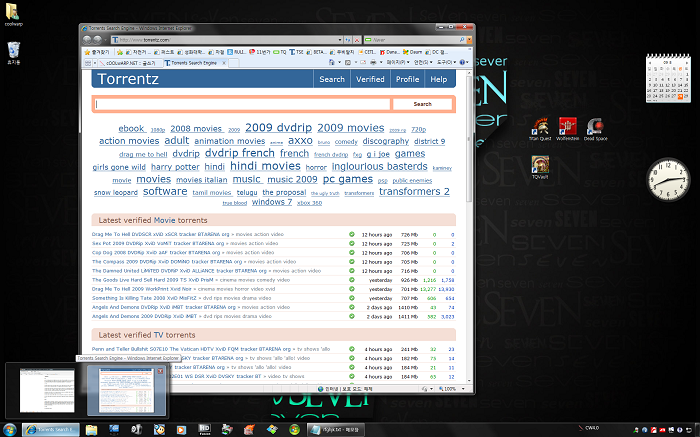
Task: Switch to the cOOLwARP.NET browser tab
Action: (129, 63)
